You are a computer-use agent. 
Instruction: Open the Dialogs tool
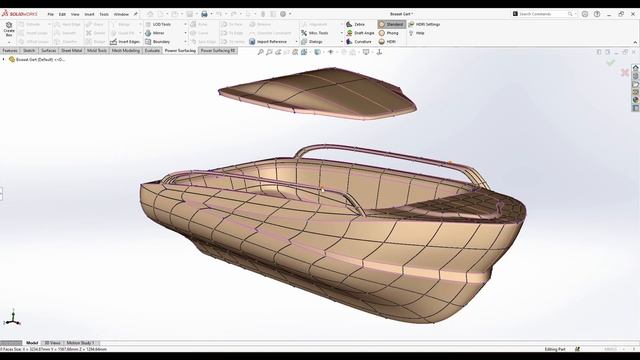[x=312, y=42]
